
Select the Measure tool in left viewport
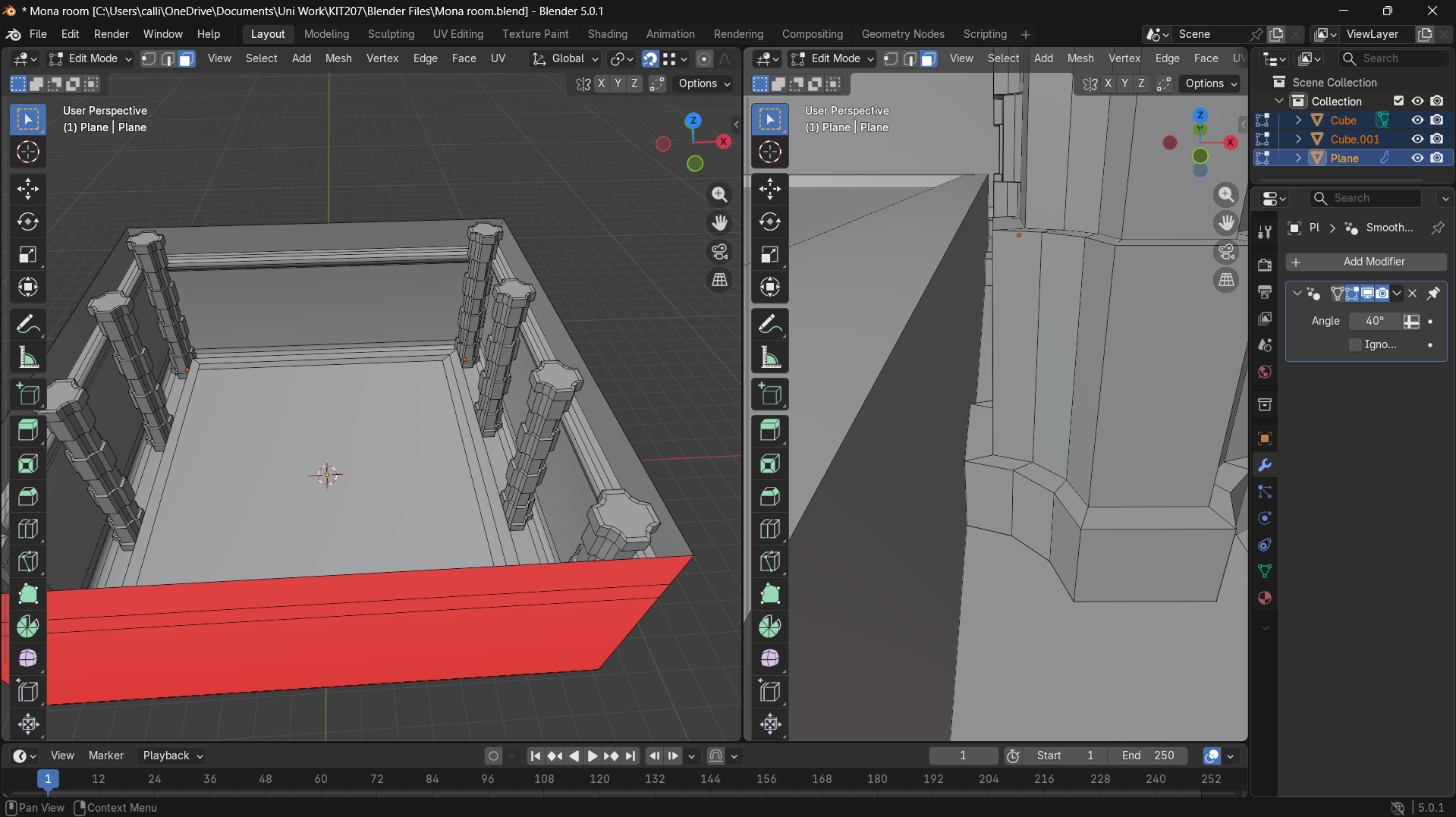pyautogui.click(x=28, y=357)
